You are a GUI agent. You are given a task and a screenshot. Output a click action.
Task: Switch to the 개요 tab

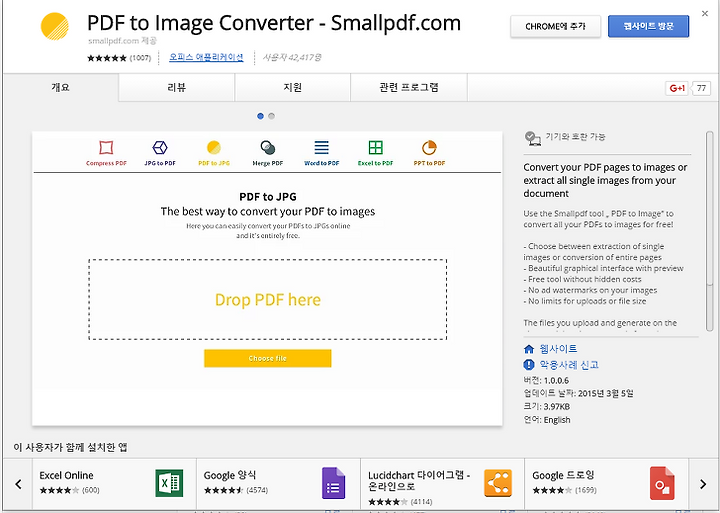(x=61, y=87)
